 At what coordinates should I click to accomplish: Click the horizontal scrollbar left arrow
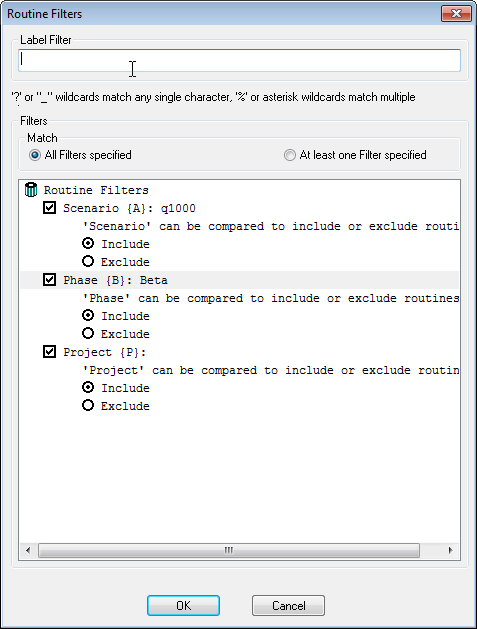[28, 550]
